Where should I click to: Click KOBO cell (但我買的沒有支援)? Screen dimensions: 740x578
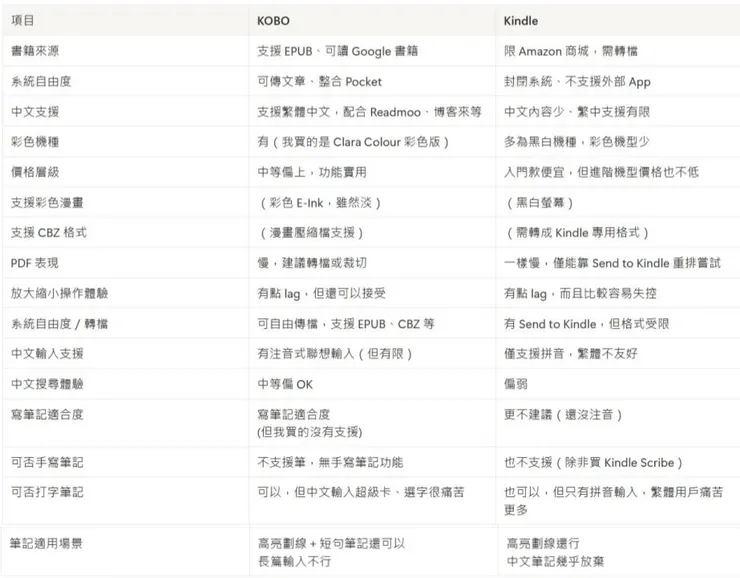[310, 423]
